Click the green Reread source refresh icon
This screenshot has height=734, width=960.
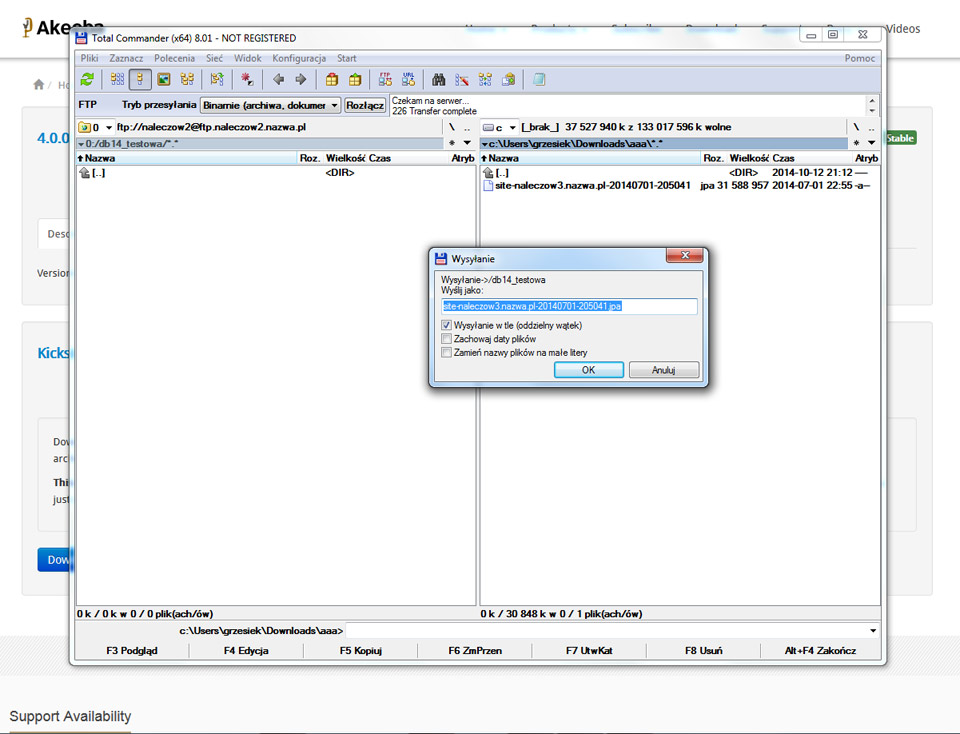pos(88,80)
